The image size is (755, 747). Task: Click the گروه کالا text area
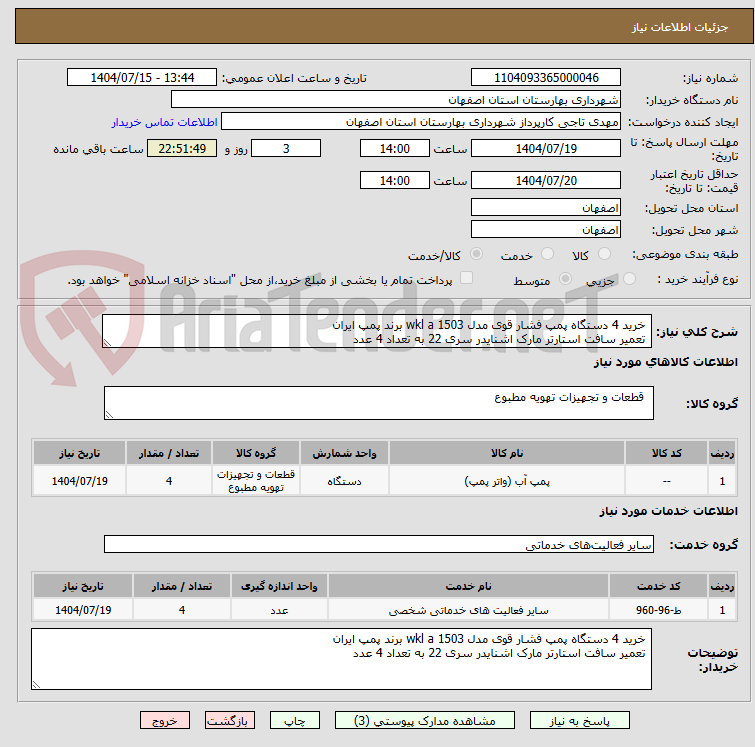pos(378,403)
